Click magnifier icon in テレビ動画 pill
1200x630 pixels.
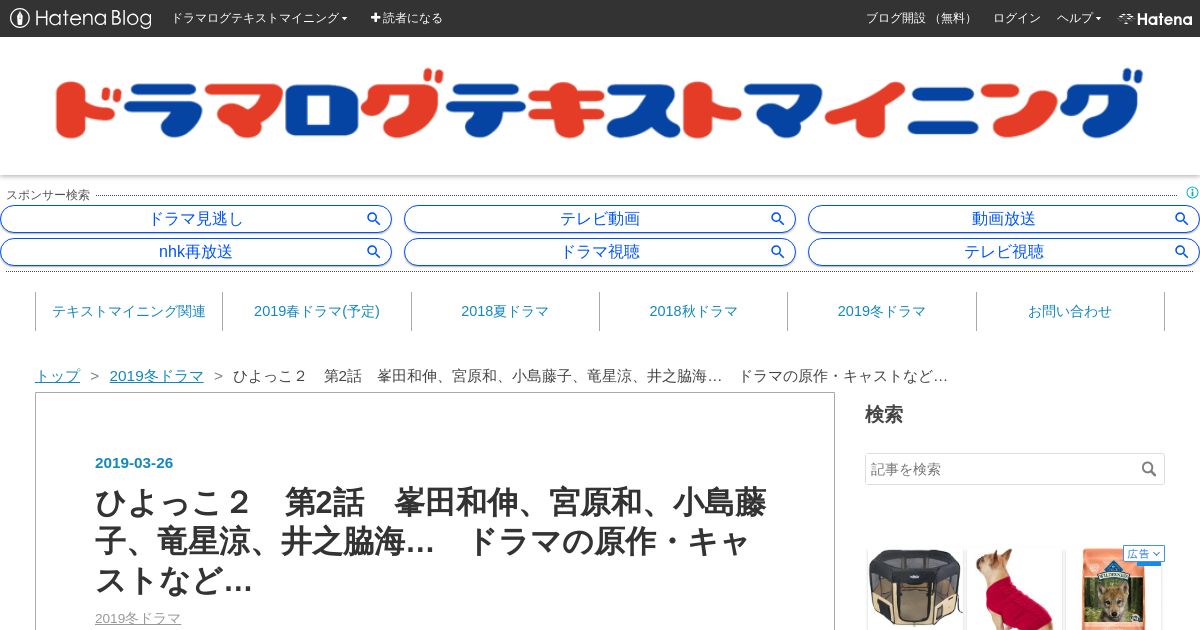(777, 219)
